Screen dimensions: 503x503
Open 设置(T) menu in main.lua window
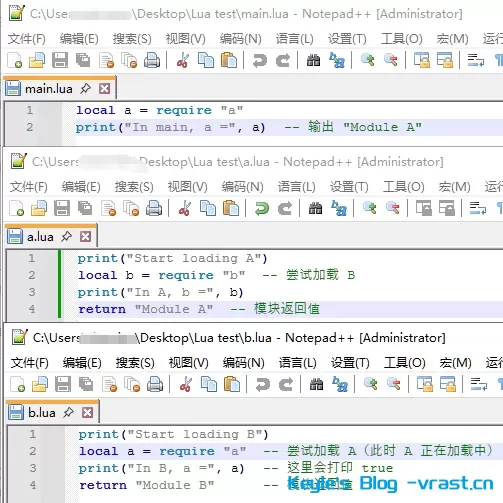click(347, 39)
